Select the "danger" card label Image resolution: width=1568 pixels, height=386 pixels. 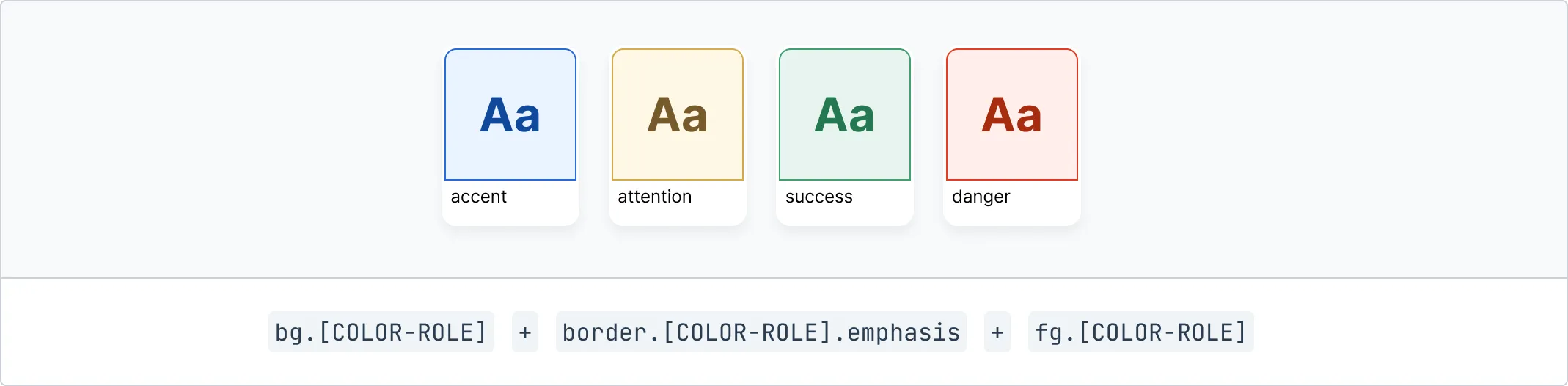(981, 197)
